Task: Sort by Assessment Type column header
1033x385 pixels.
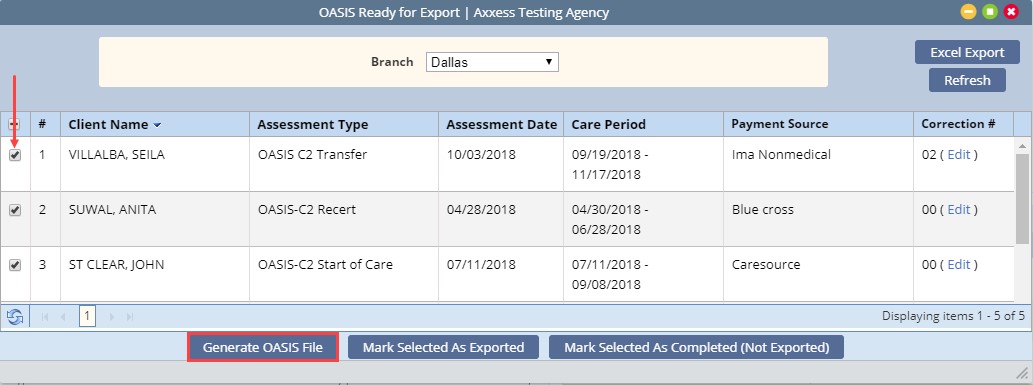Action: pos(312,124)
